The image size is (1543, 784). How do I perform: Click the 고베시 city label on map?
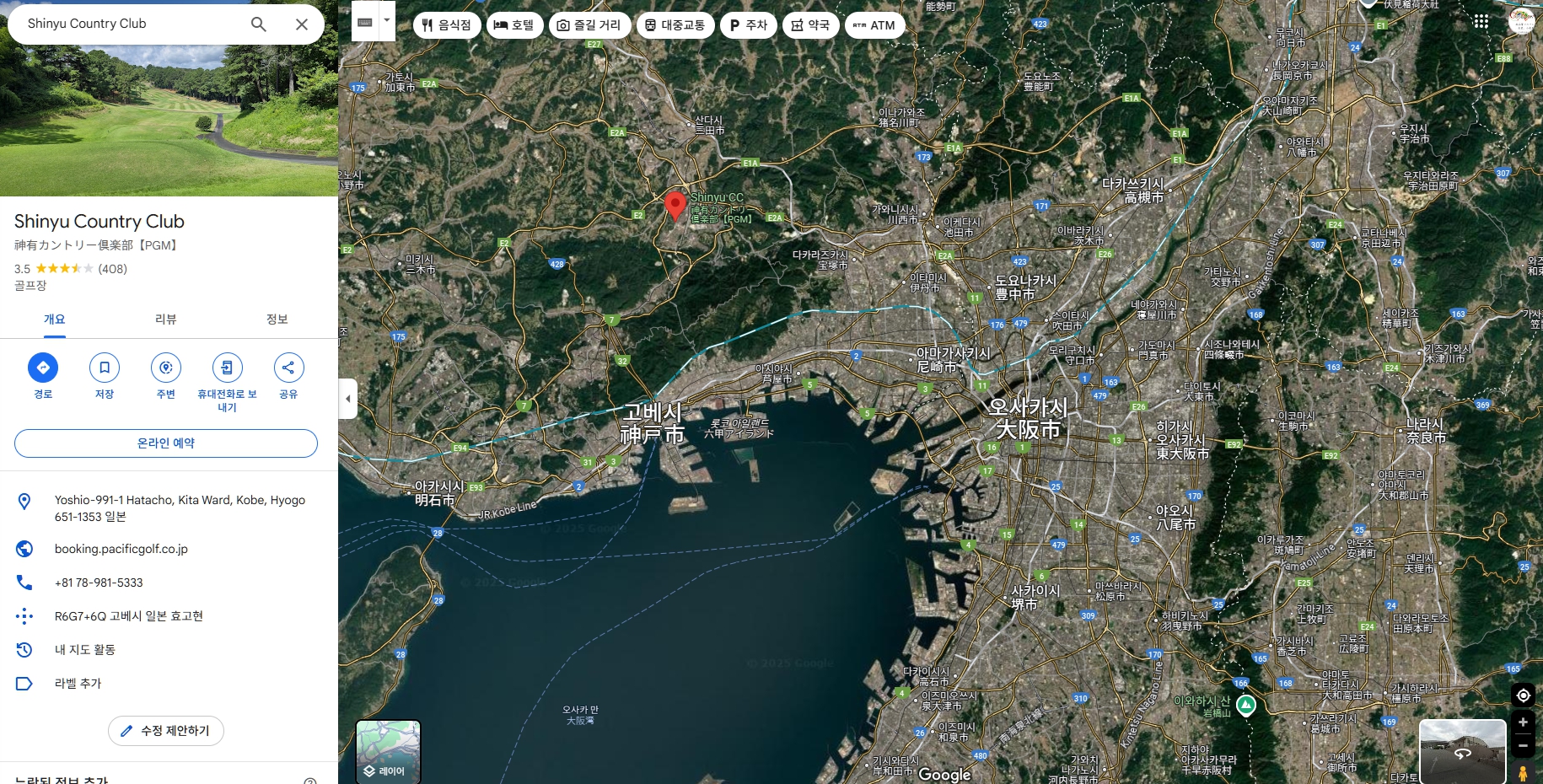pos(653,423)
